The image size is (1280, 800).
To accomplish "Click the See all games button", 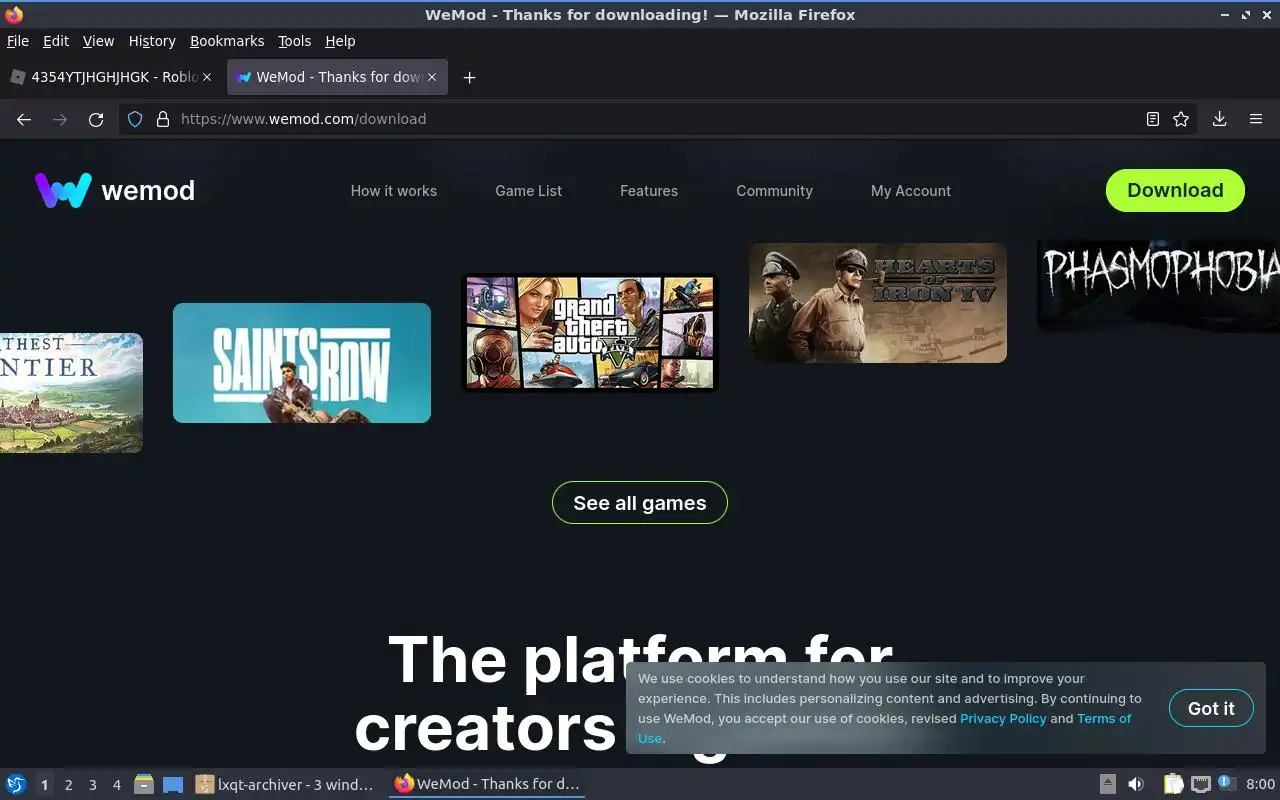I will (640, 503).
